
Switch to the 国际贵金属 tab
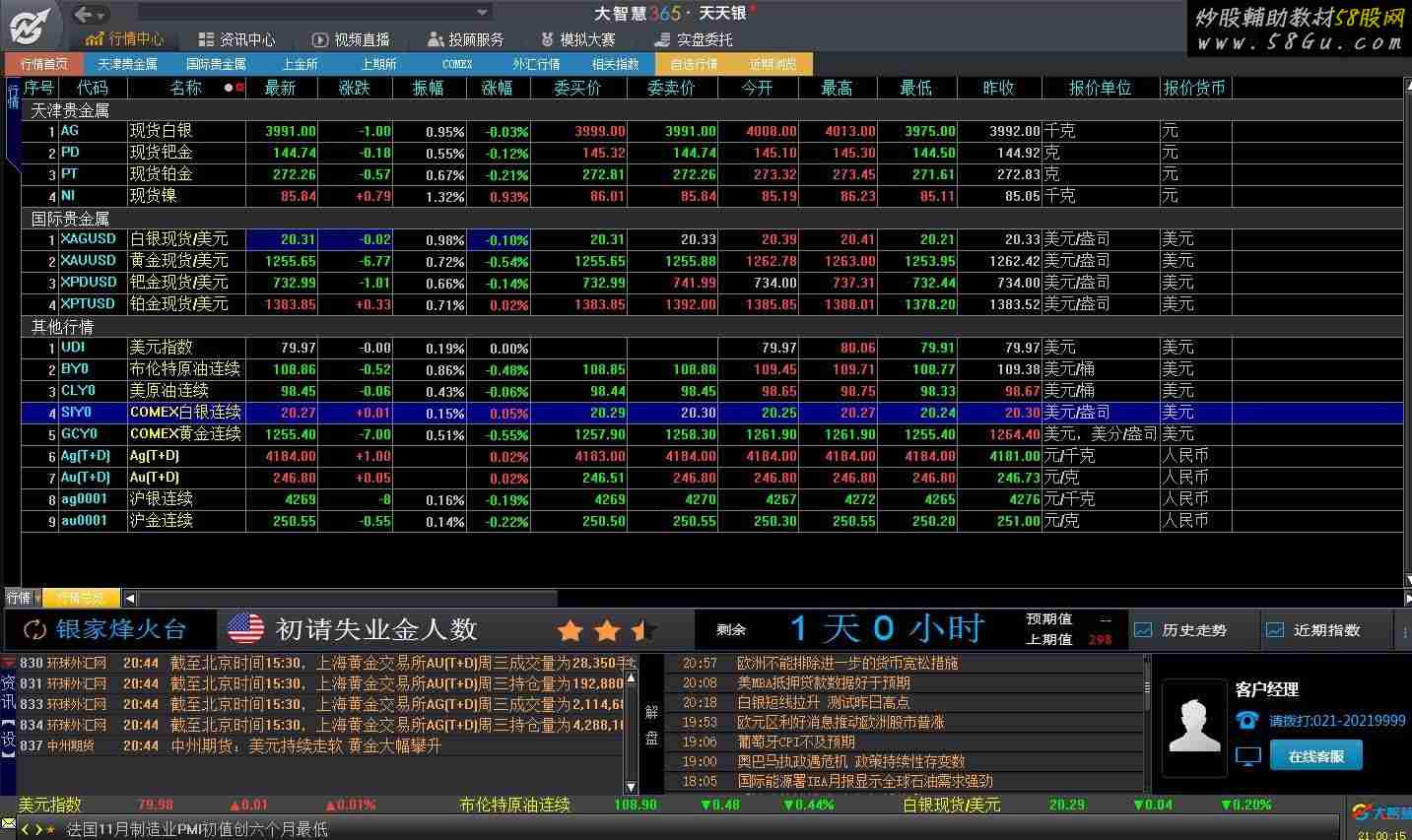tap(216, 64)
